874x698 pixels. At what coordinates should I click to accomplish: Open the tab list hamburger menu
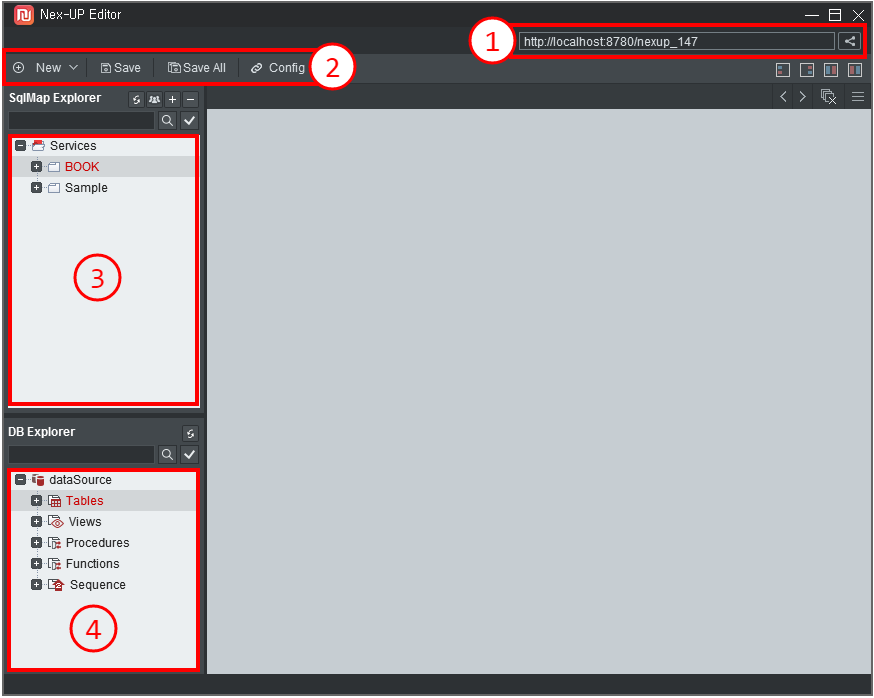[x=858, y=96]
